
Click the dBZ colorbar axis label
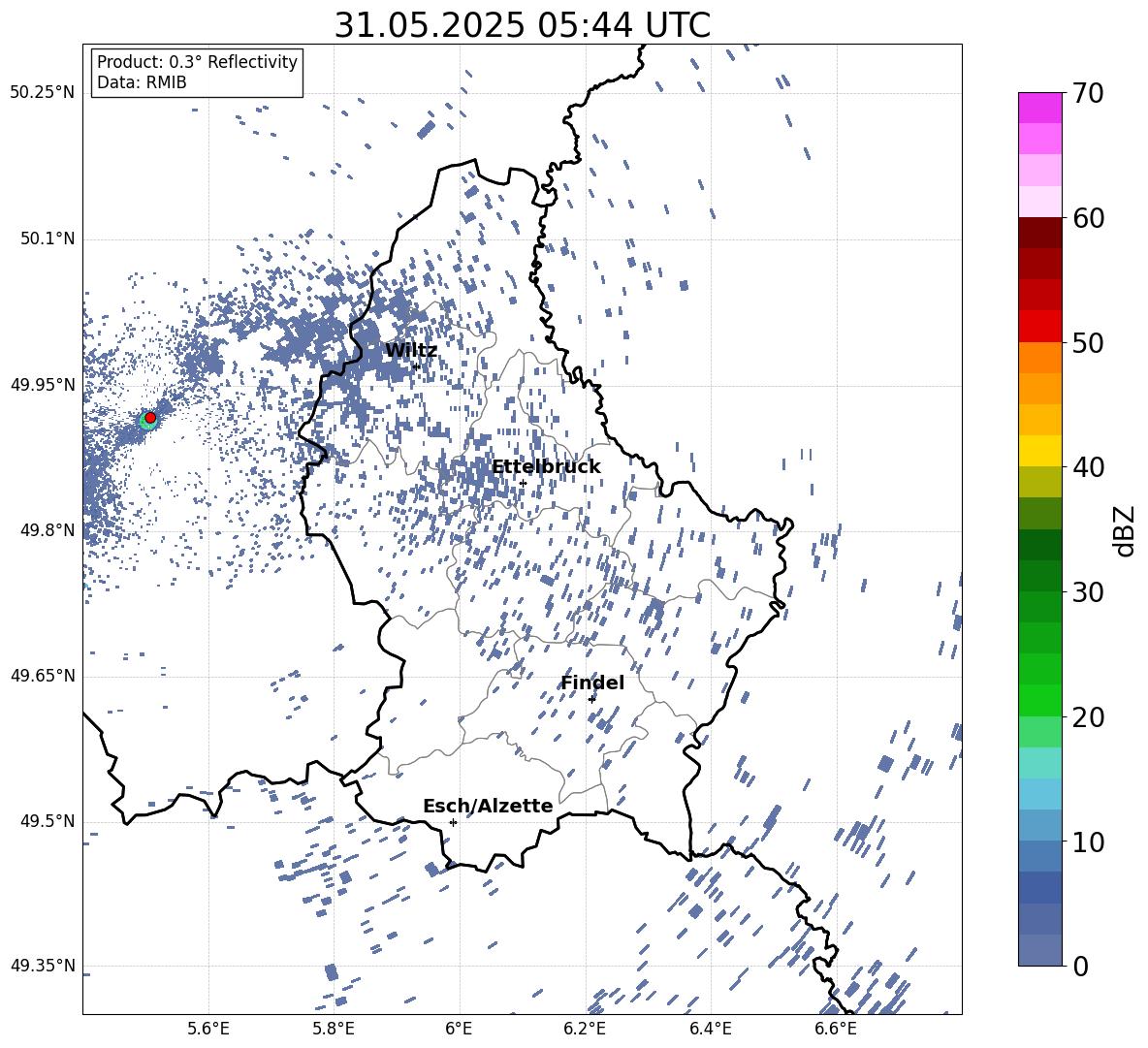pos(1126,530)
